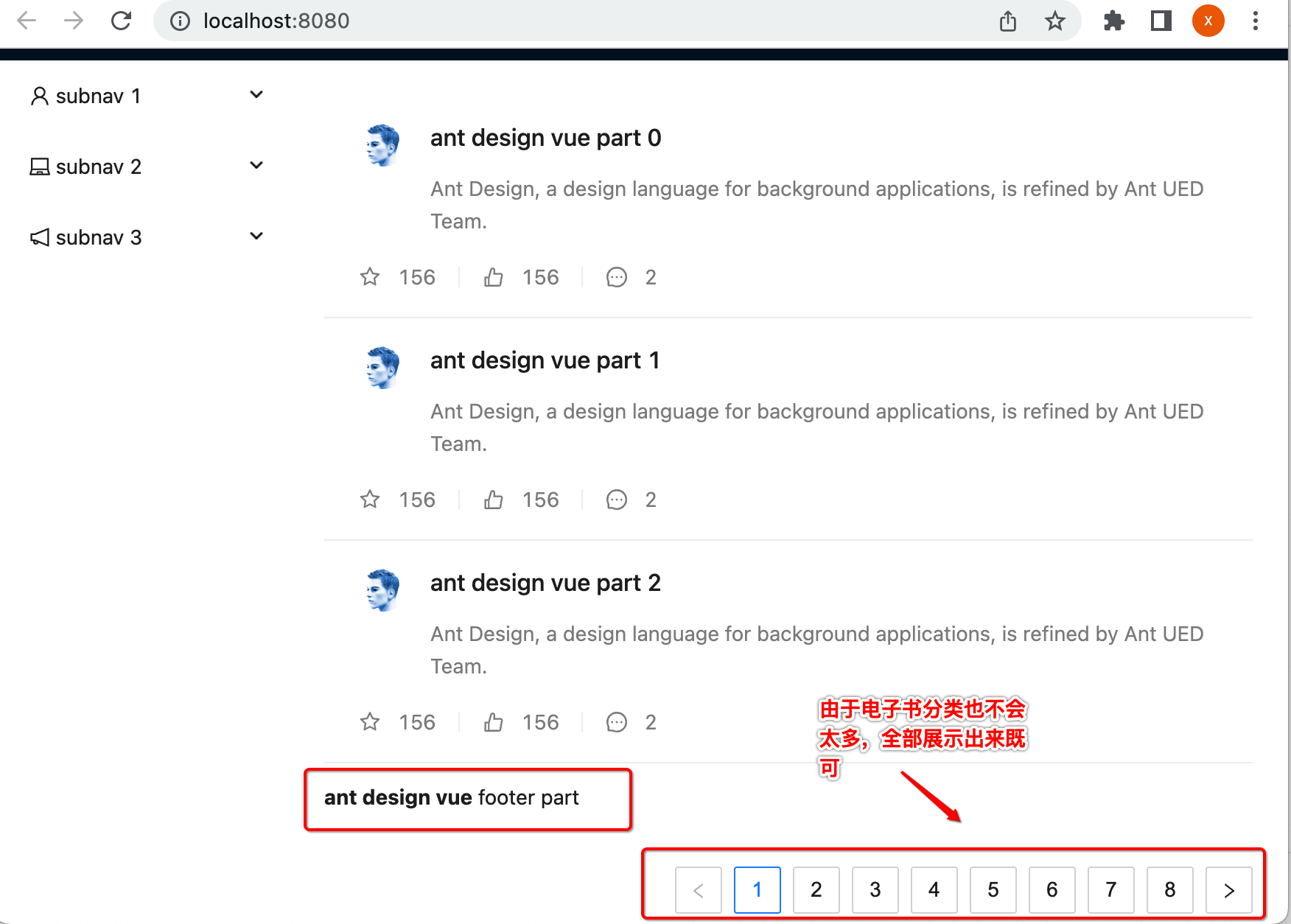The image size is (1291, 924).
Task: Open the subnav 3 menu item
Action: pyautogui.click(x=147, y=237)
